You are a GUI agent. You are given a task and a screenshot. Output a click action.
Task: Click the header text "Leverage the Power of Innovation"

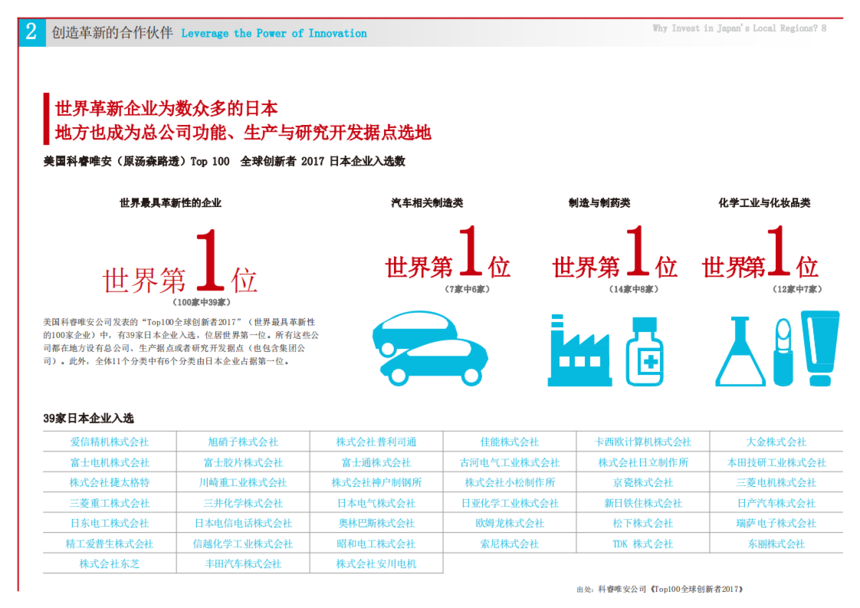pyautogui.click(x=274, y=33)
